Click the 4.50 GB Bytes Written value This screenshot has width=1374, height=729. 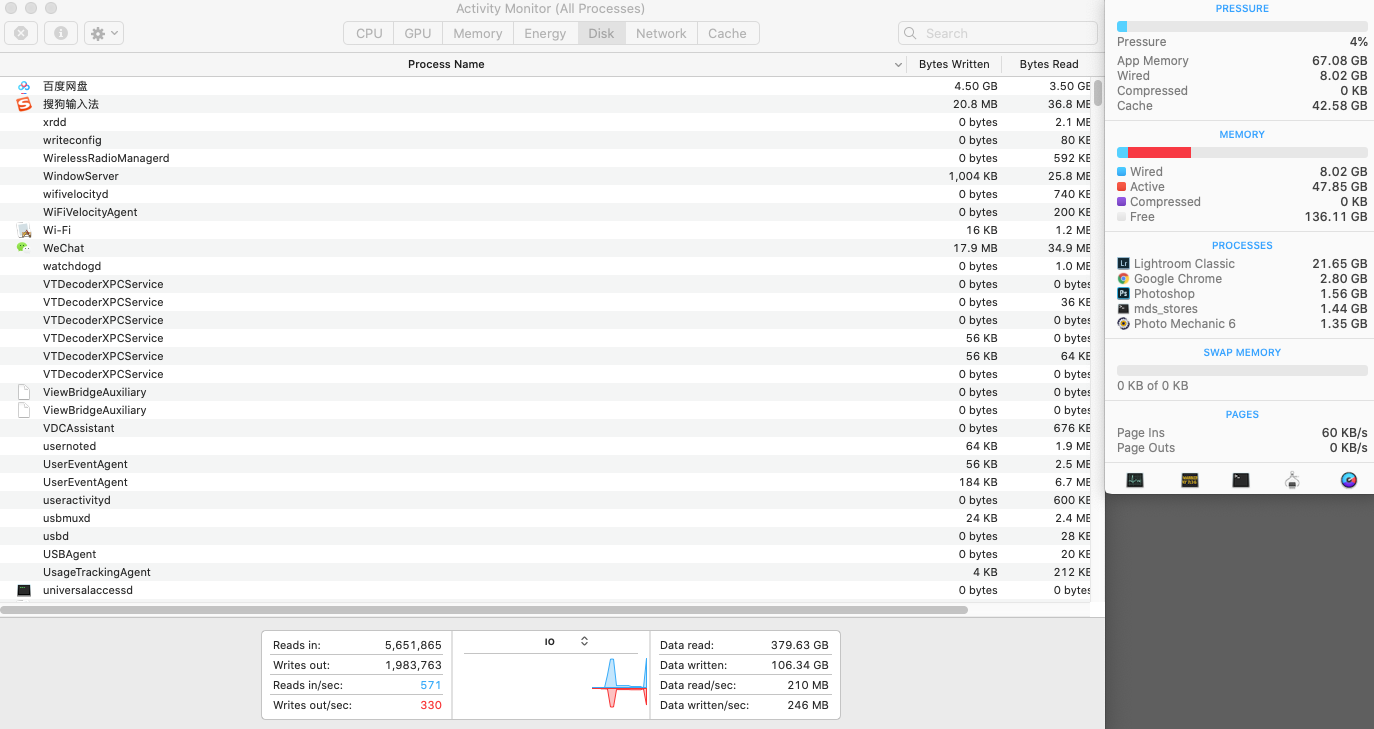pos(976,86)
